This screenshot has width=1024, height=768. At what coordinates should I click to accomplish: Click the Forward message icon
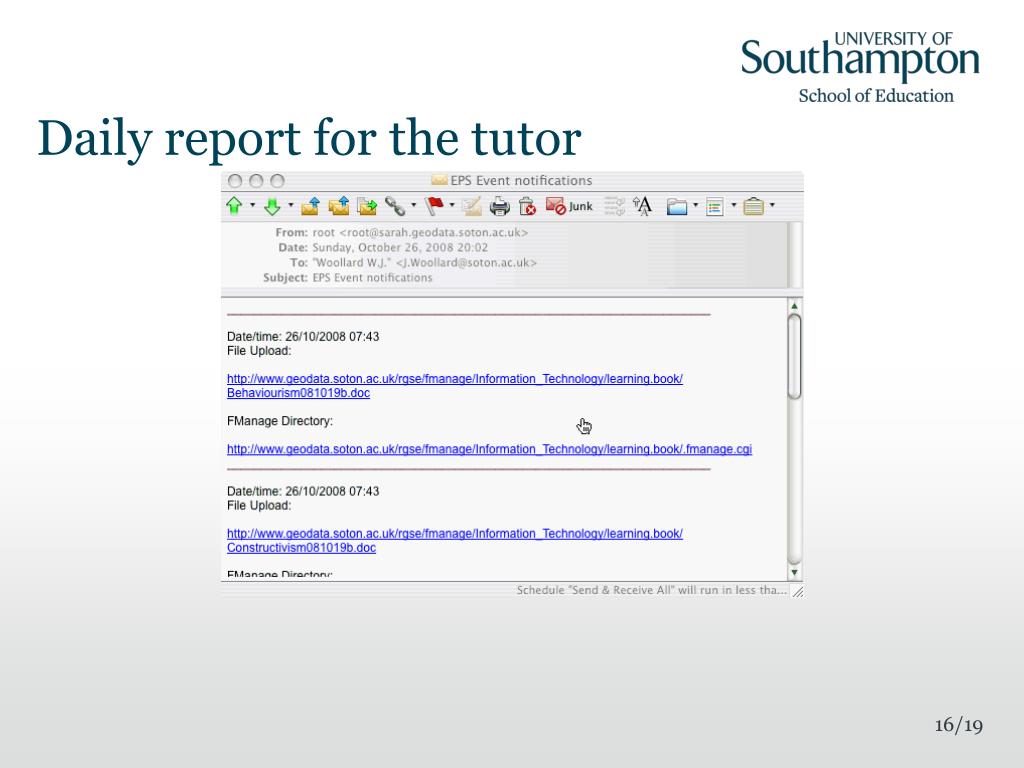tap(368, 206)
